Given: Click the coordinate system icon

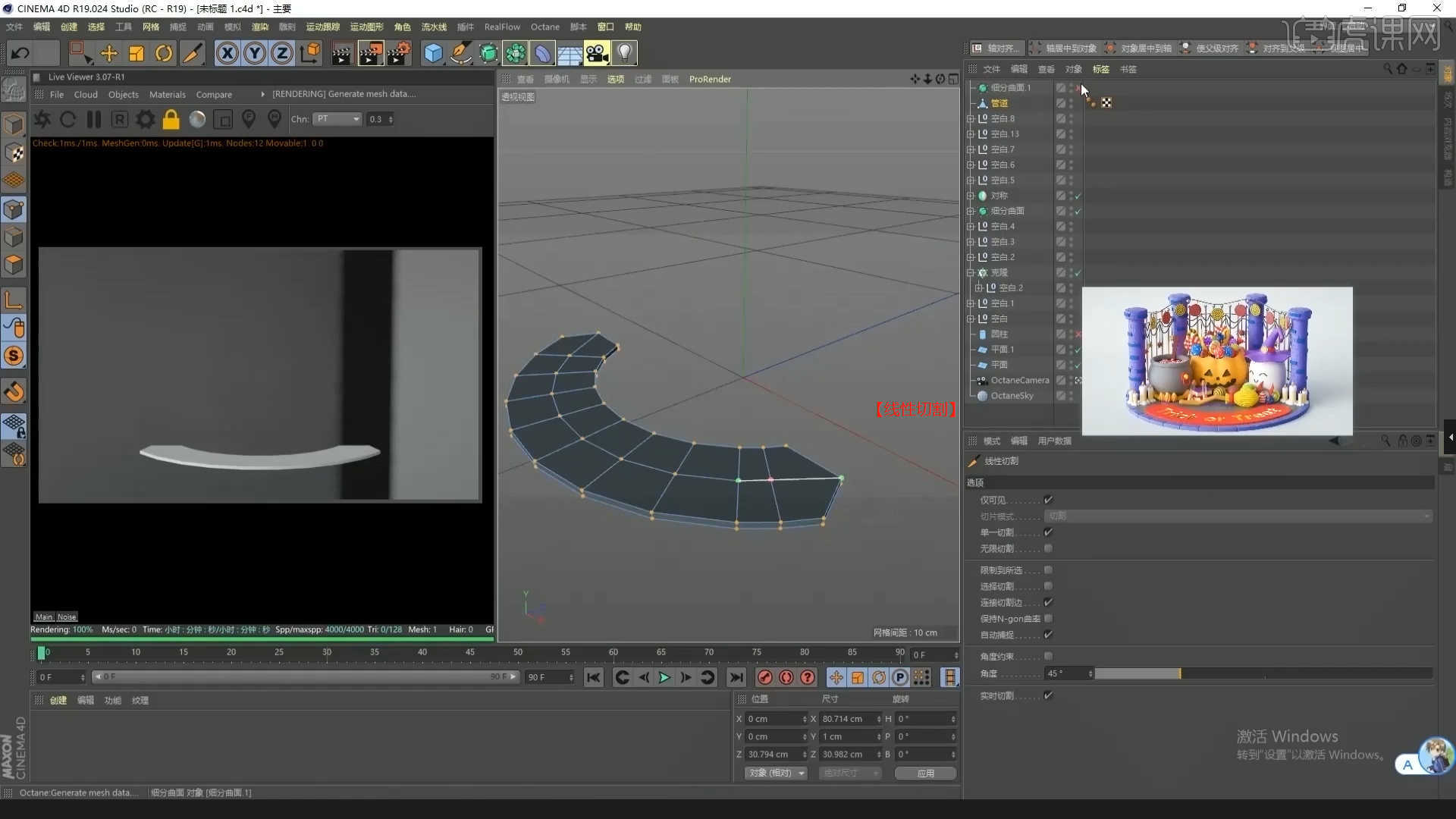Looking at the screenshot, I should (310, 53).
